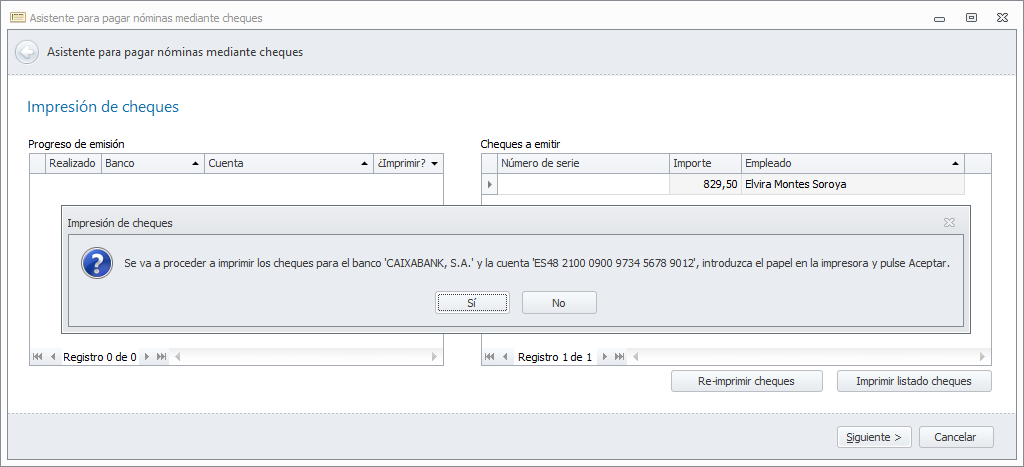Go to next record in Progreso de emisión
The width and height of the screenshot is (1024, 467).
[x=146, y=357]
